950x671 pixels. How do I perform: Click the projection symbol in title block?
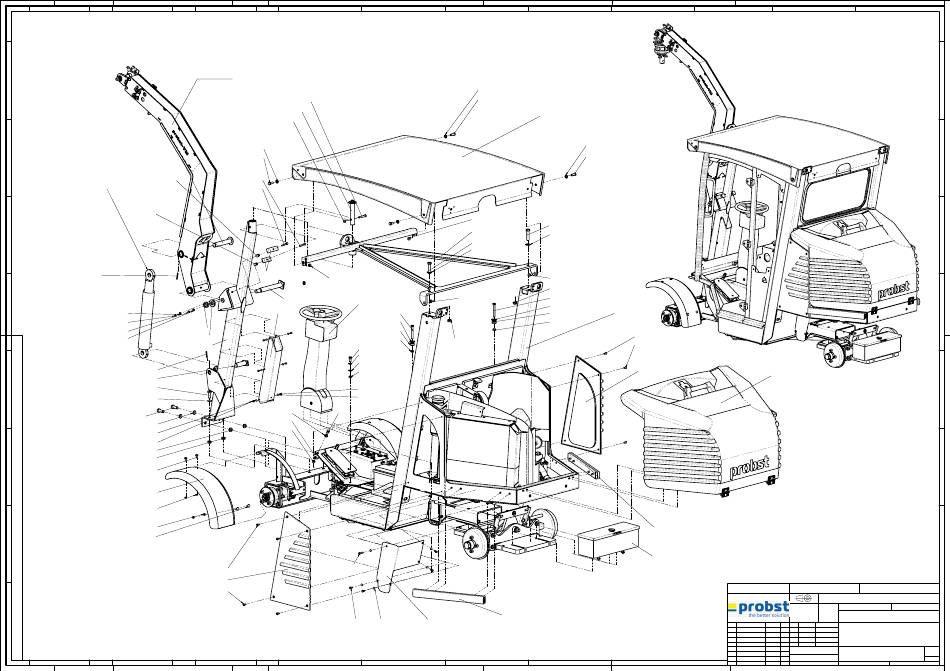click(803, 598)
